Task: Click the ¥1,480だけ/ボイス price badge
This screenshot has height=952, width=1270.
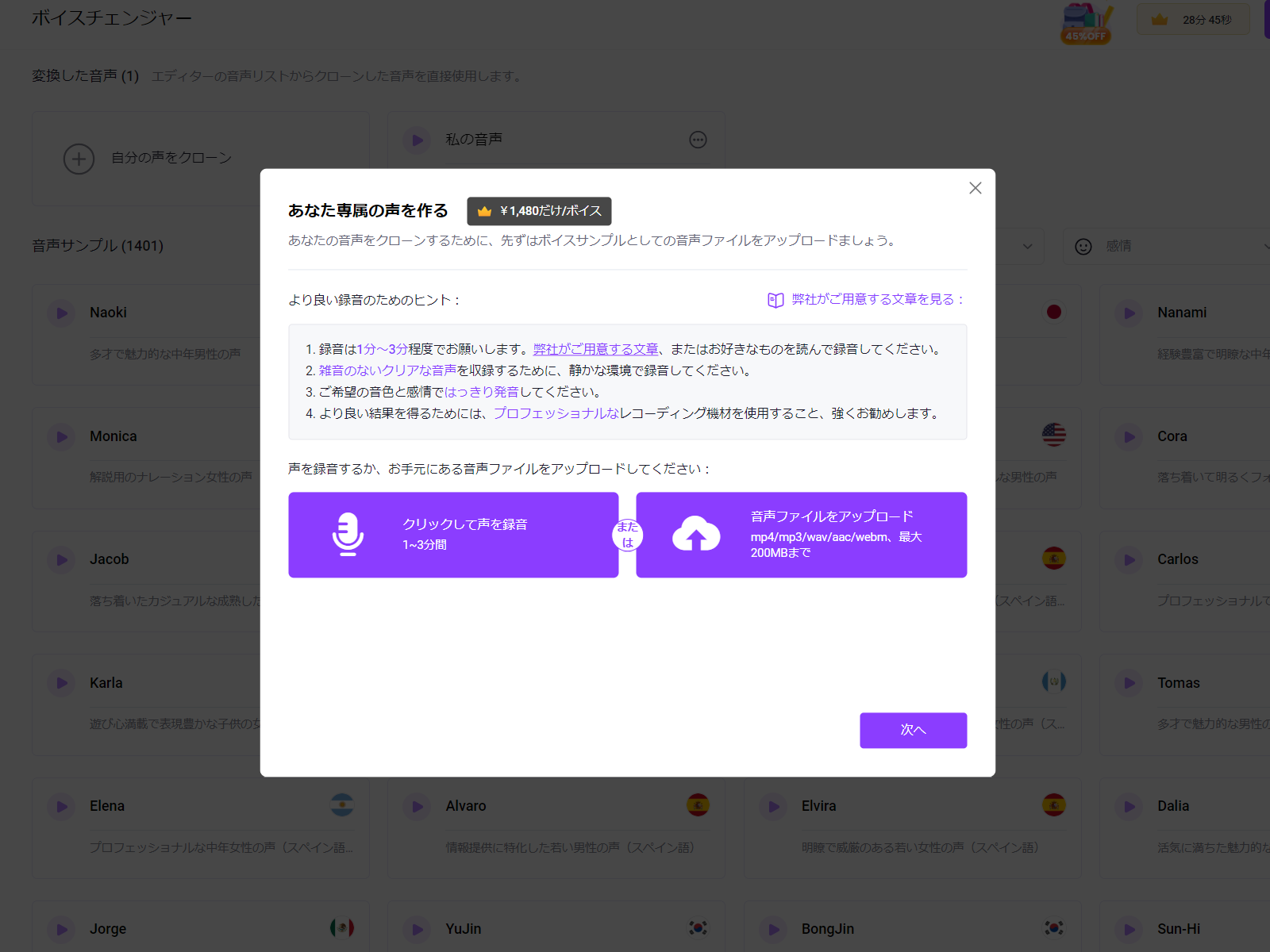Action: coord(540,211)
